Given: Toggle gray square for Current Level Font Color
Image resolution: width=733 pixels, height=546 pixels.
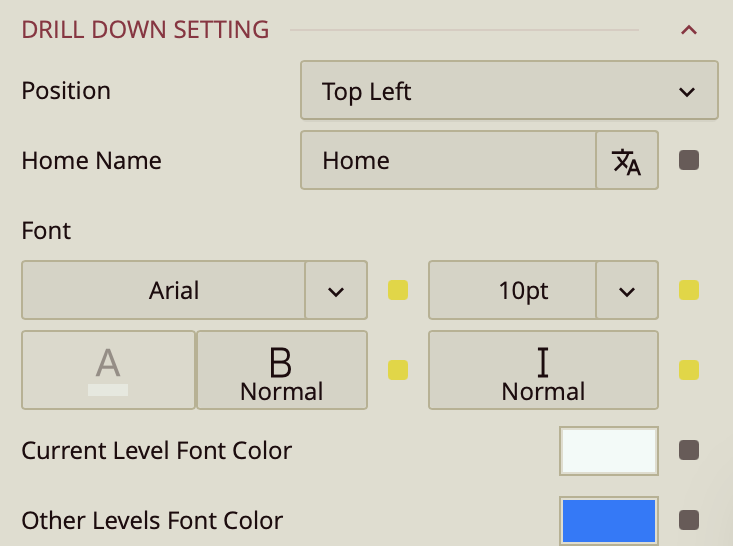Looking at the screenshot, I should tap(689, 450).
